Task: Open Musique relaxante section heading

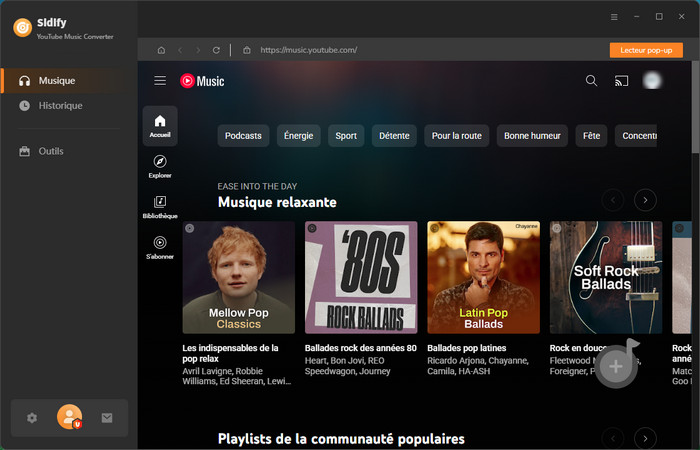Action: pos(277,202)
